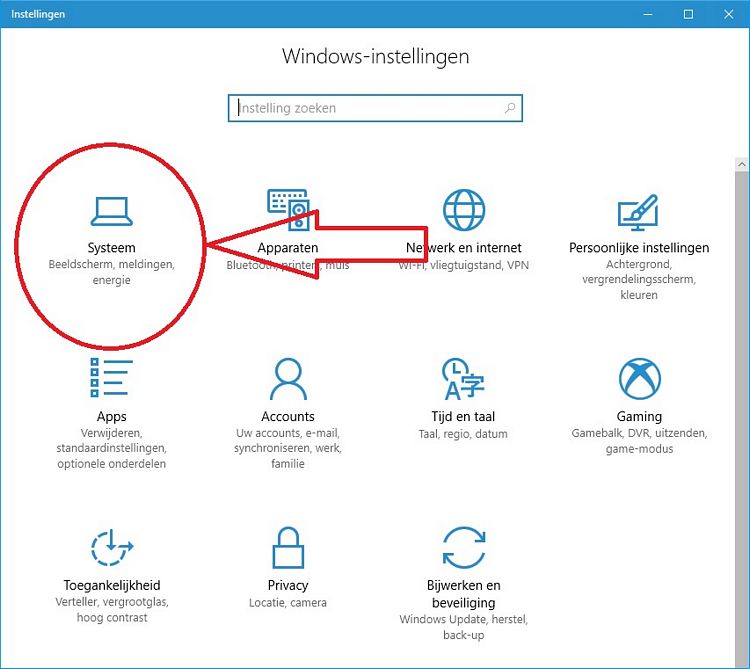Click the magnifier icon in search box
Screen dimensions: 750x669
pos(510,108)
